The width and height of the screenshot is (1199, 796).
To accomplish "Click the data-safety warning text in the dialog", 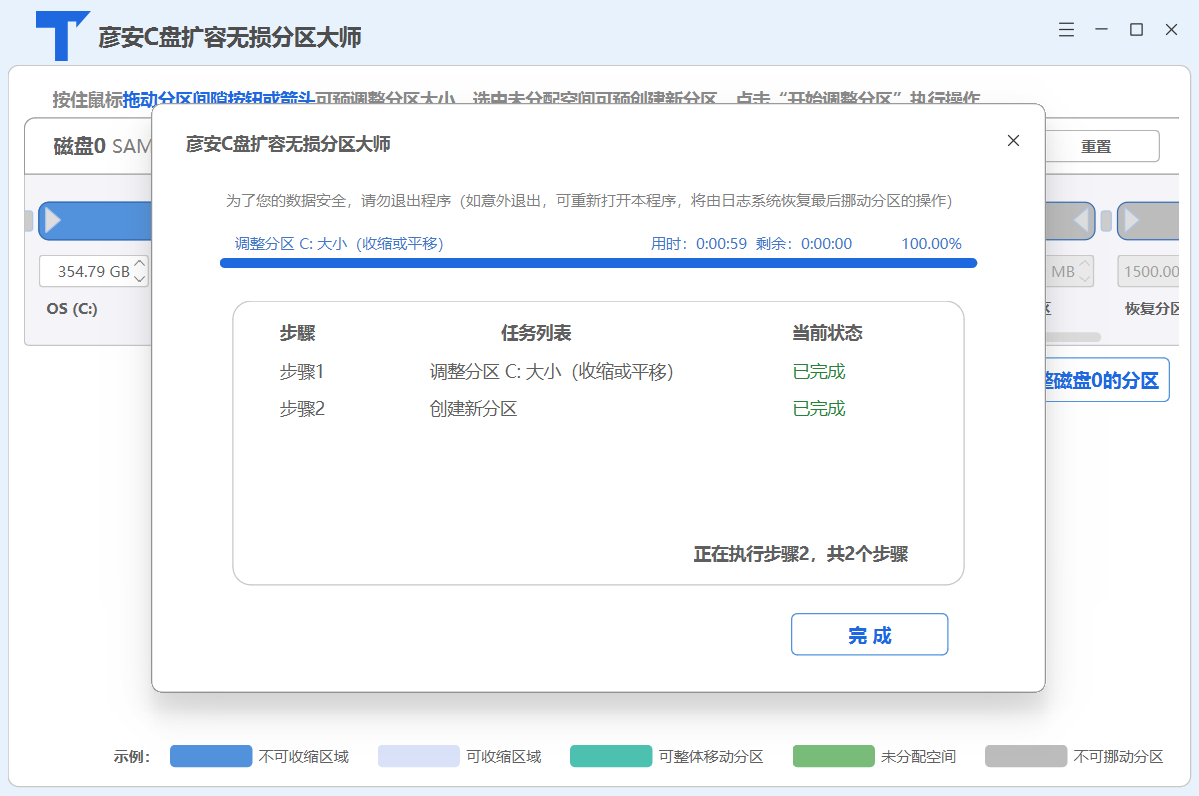I will (x=589, y=201).
